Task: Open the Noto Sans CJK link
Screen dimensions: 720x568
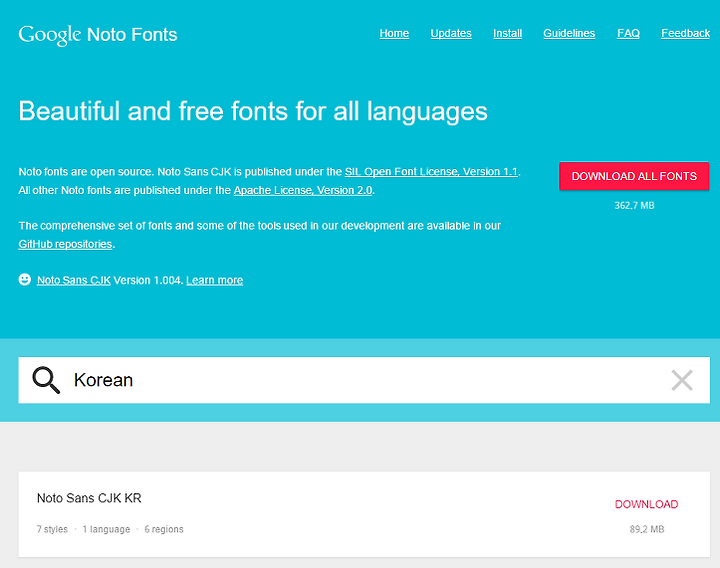Action: coord(74,280)
